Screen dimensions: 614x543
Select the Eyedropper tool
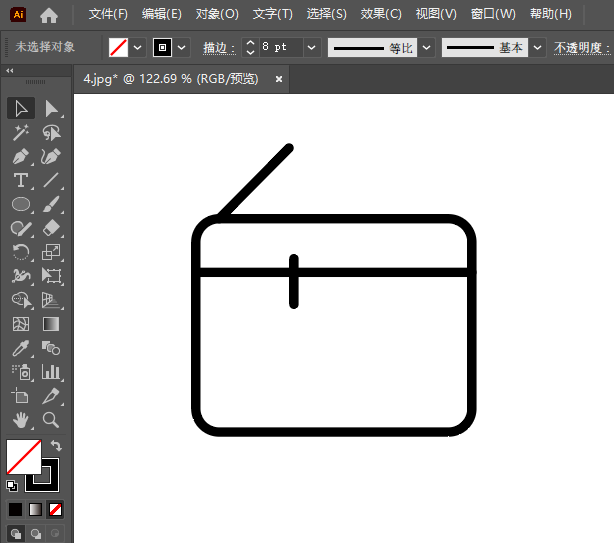(21, 348)
